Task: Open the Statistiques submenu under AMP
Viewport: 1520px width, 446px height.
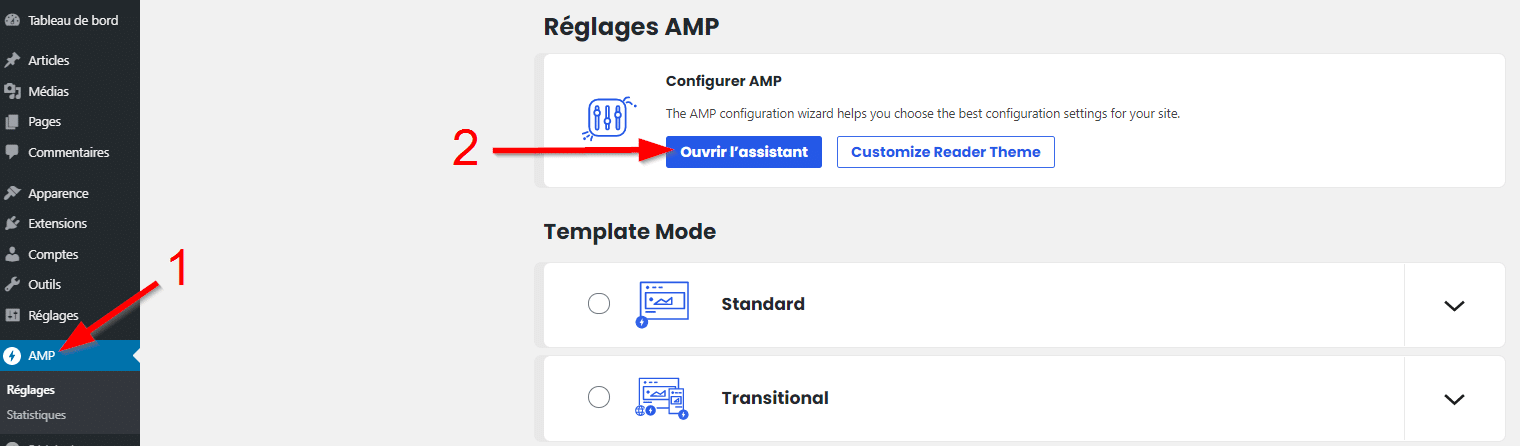Action: click(36, 415)
